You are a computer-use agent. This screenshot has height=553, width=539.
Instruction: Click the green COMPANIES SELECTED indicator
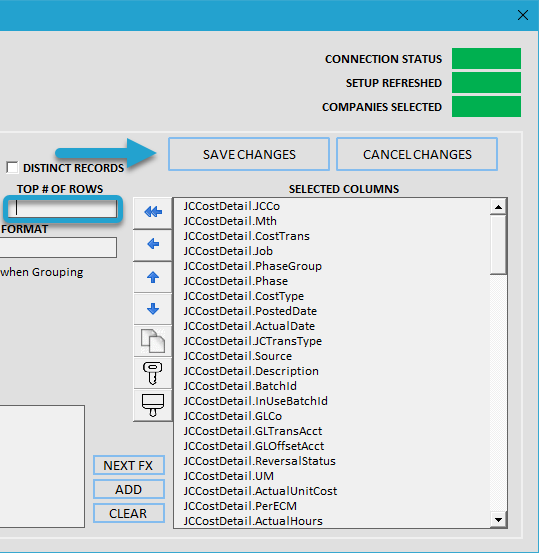point(486,107)
